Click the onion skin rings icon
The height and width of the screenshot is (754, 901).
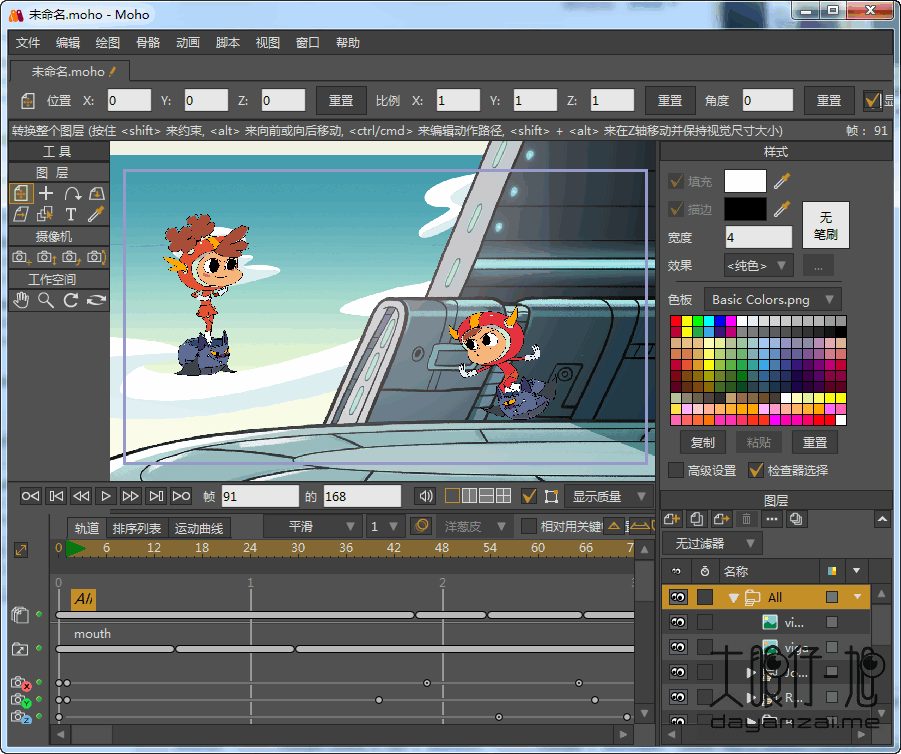point(422,526)
